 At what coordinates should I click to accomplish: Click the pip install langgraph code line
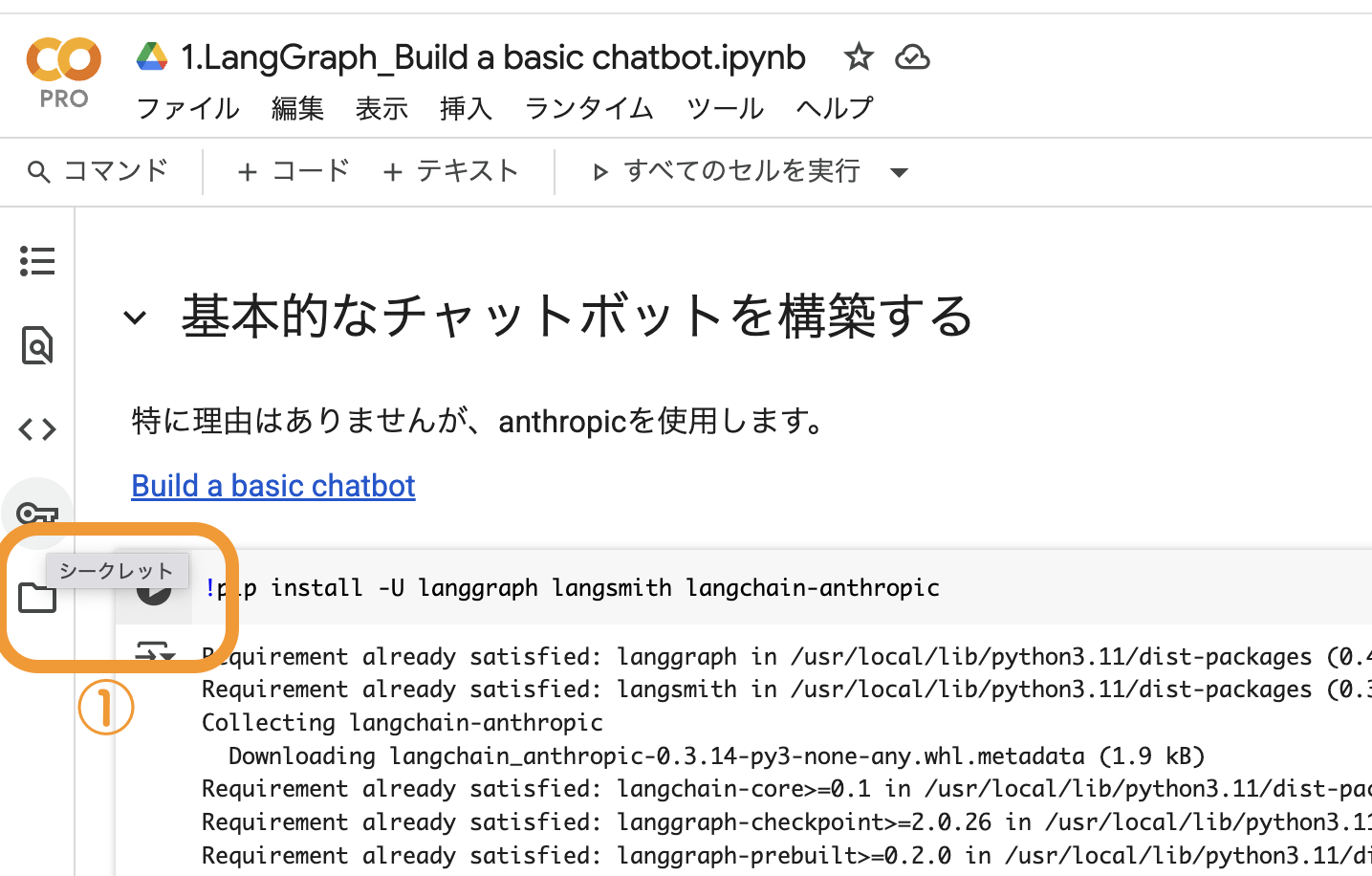coord(573,587)
